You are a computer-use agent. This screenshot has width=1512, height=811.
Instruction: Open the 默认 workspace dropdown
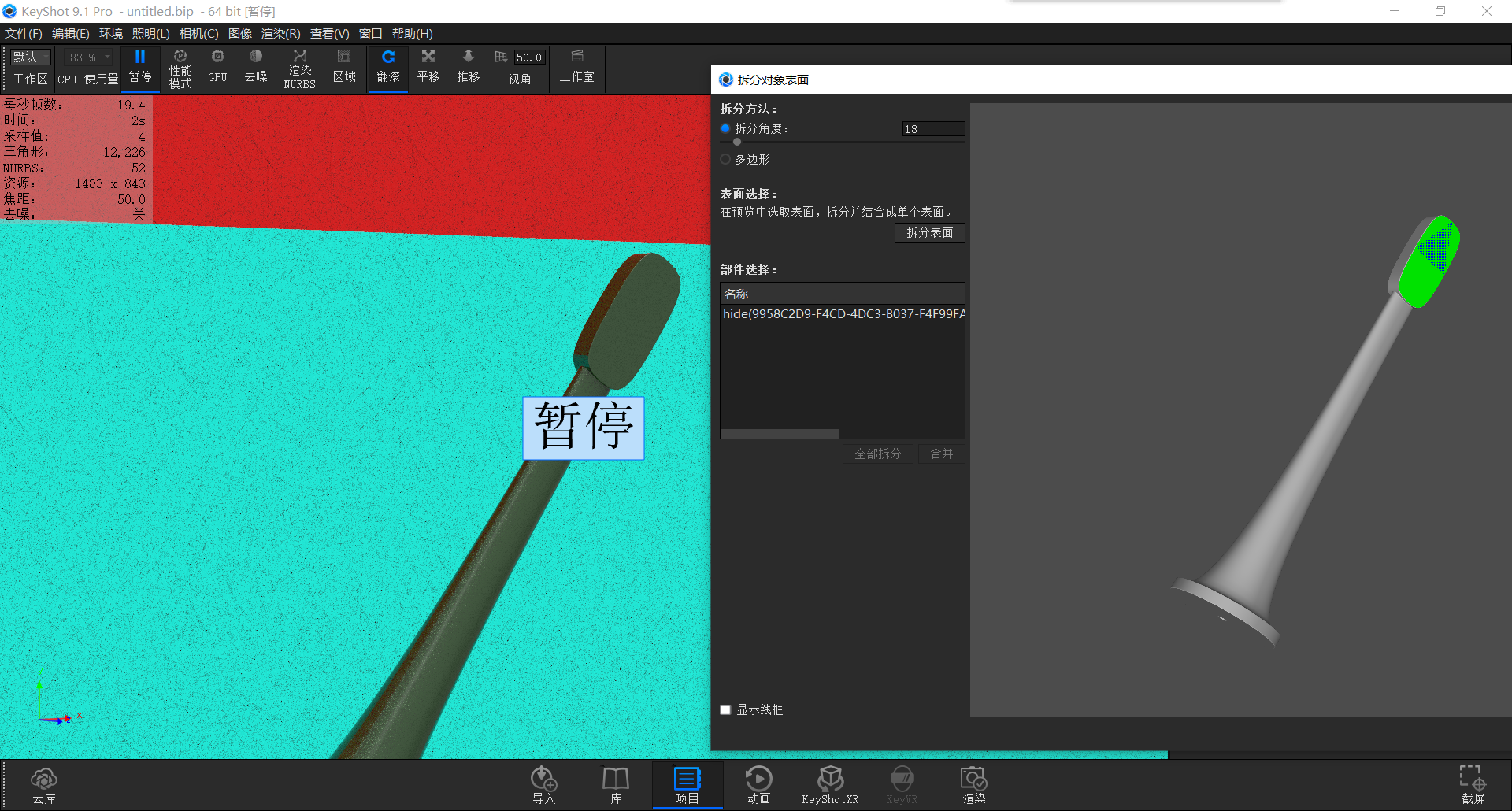coord(30,56)
